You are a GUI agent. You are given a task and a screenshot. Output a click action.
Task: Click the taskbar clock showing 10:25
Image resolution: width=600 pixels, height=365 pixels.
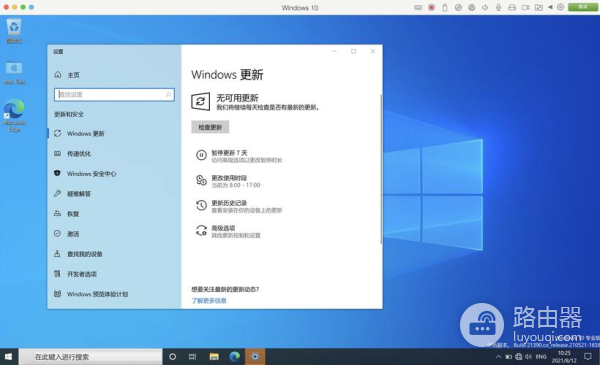[564, 357]
